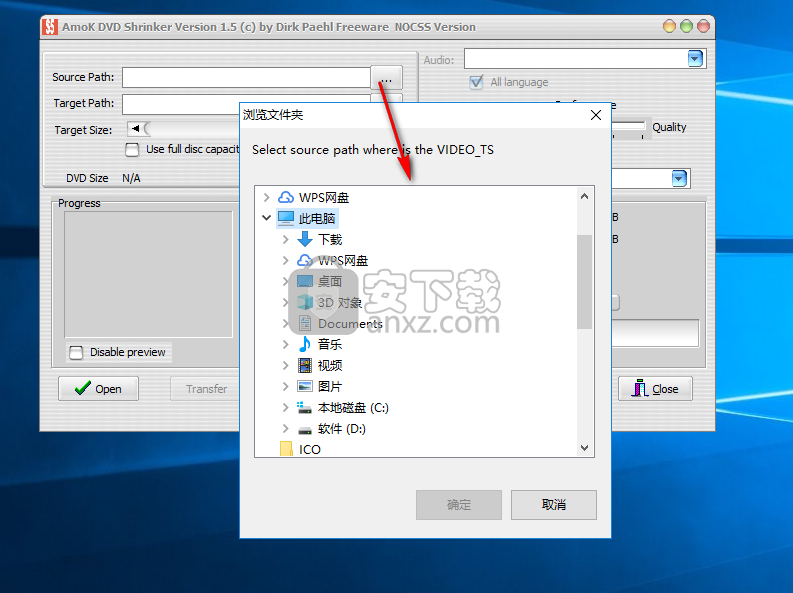793x593 pixels.
Task: Click the 图片 pictures icon
Action: point(305,386)
